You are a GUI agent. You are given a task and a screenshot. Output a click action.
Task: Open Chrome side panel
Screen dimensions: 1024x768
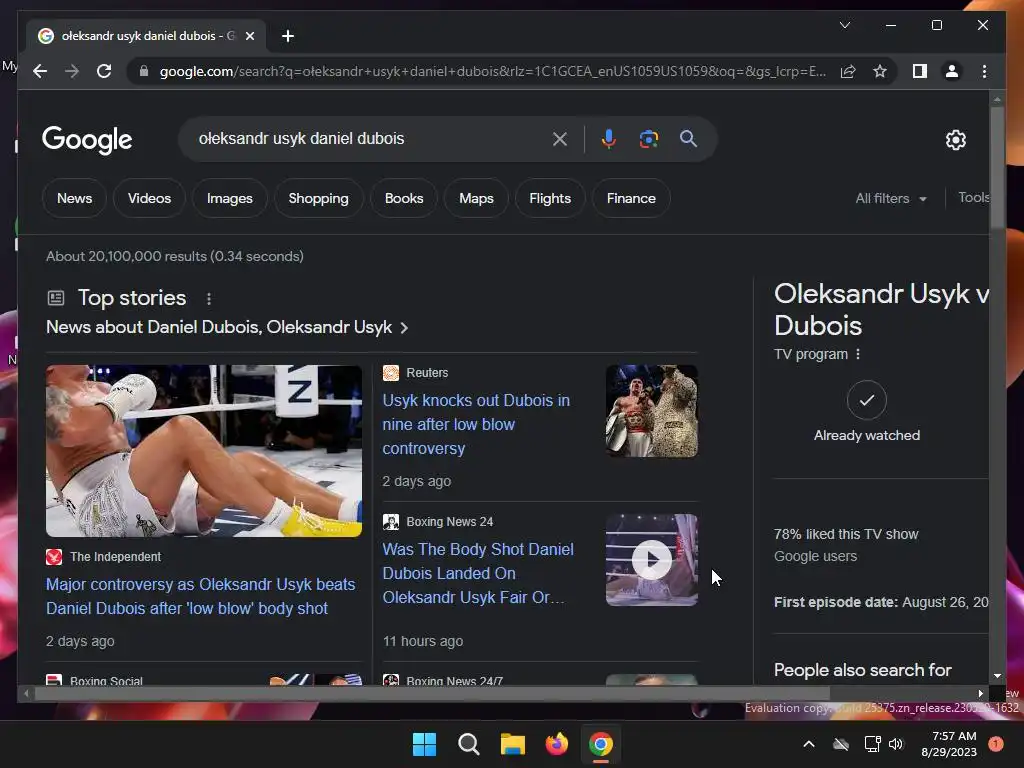pos(920,71)
